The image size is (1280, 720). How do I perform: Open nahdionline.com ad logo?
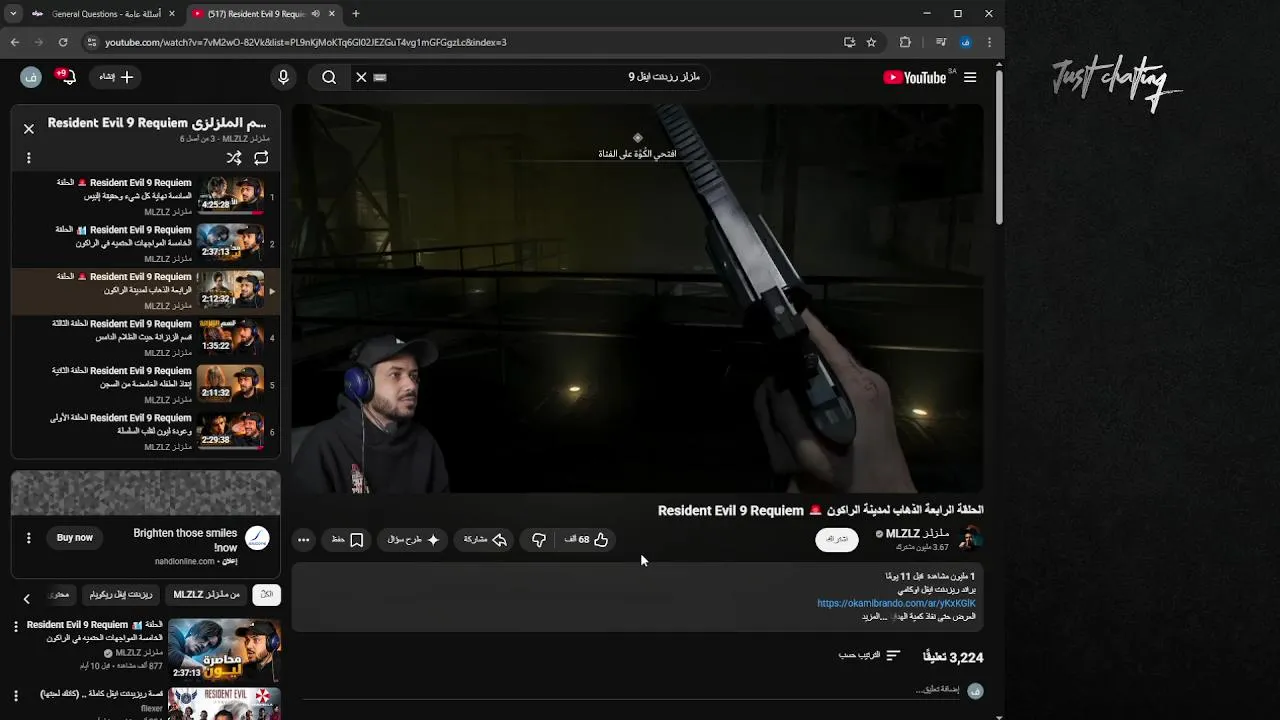(257, 538)
